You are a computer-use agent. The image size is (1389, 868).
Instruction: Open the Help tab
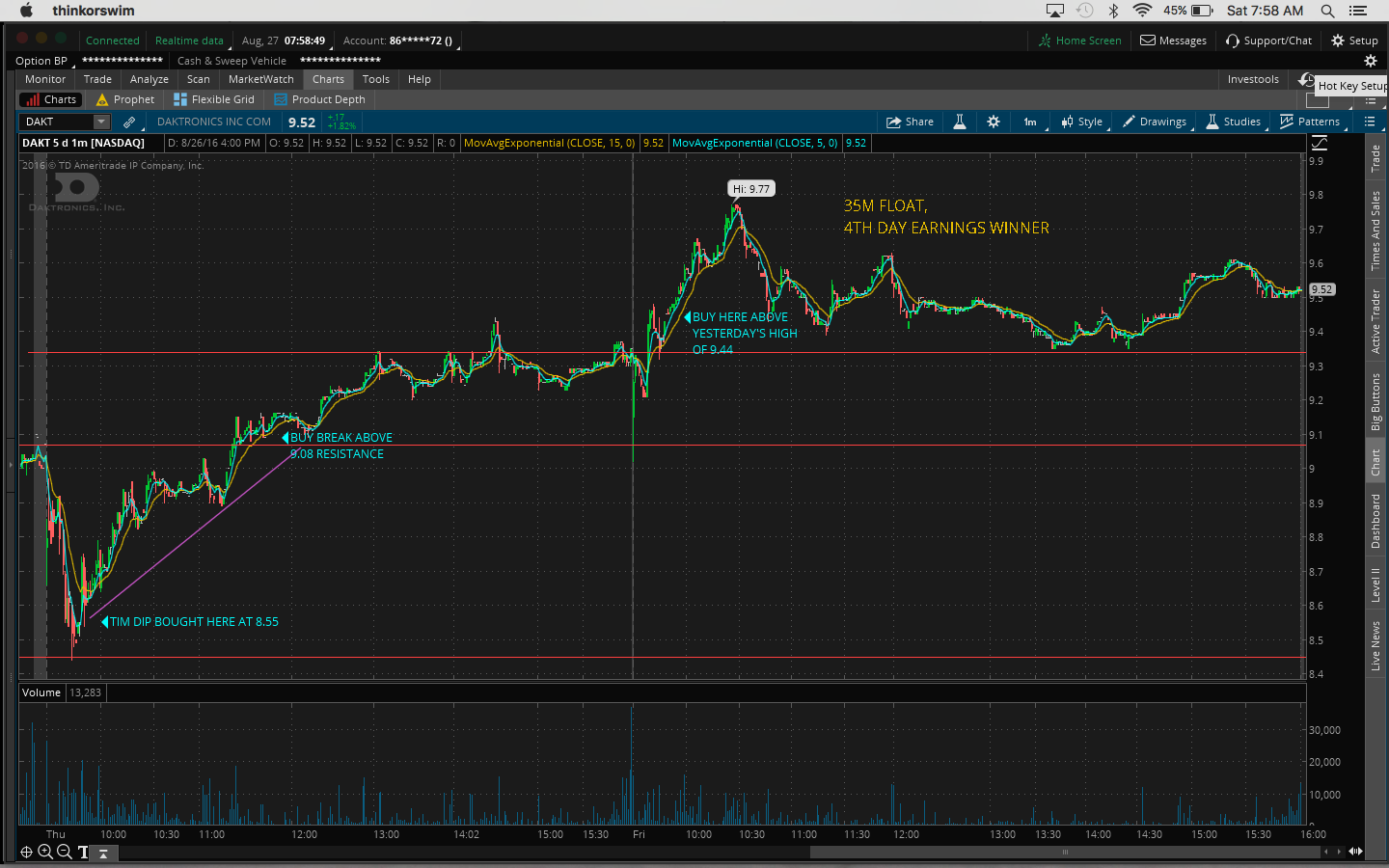(420, 79)
